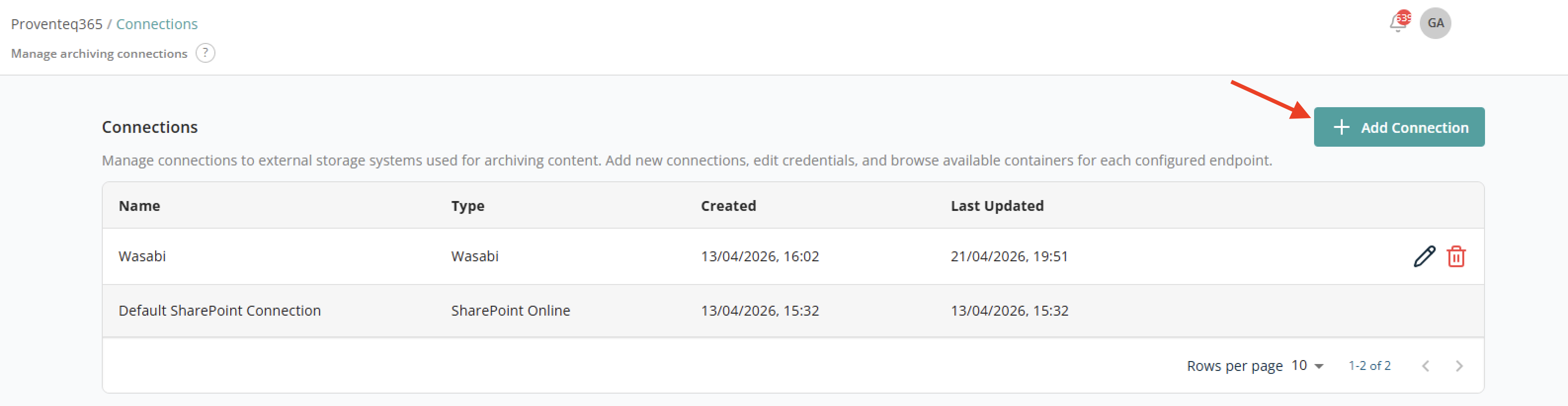Select the Wasabi connection row

(793, 256)
